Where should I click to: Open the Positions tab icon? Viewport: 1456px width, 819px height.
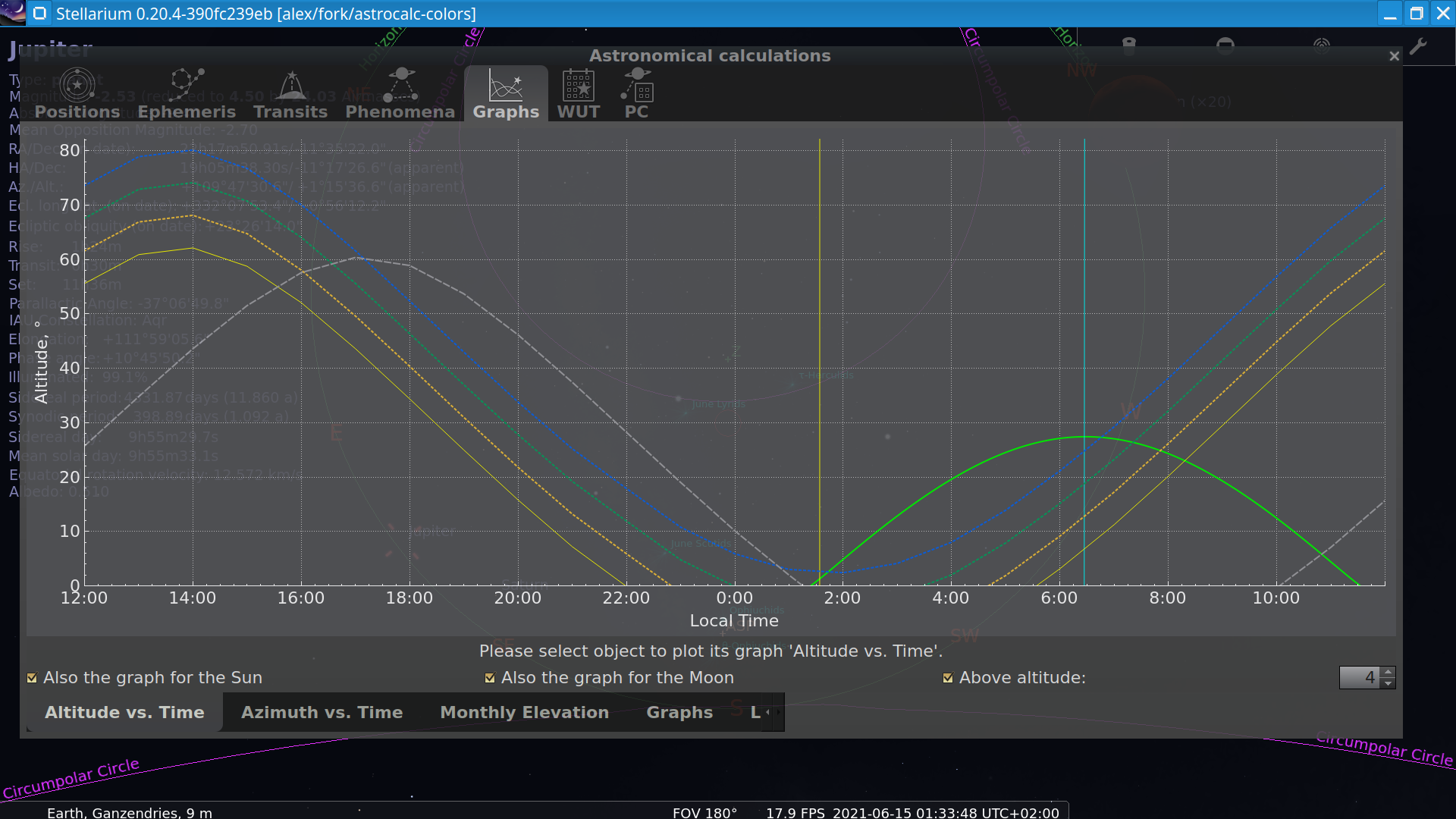[77, 86]
